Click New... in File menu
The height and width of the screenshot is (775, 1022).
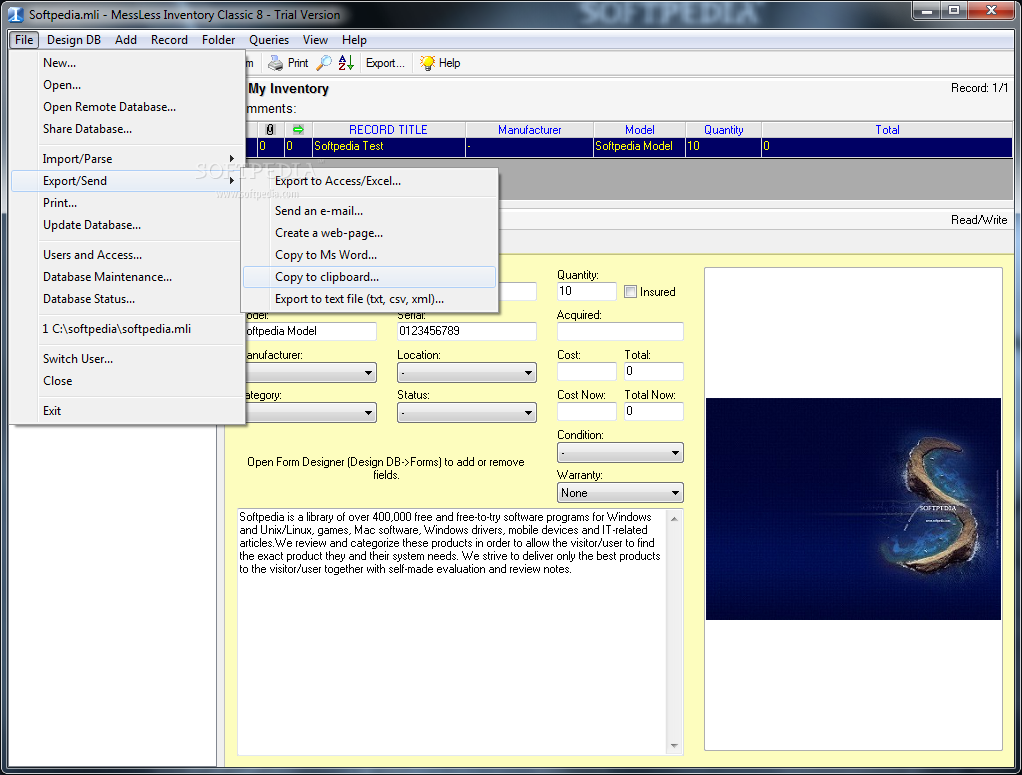127,63
